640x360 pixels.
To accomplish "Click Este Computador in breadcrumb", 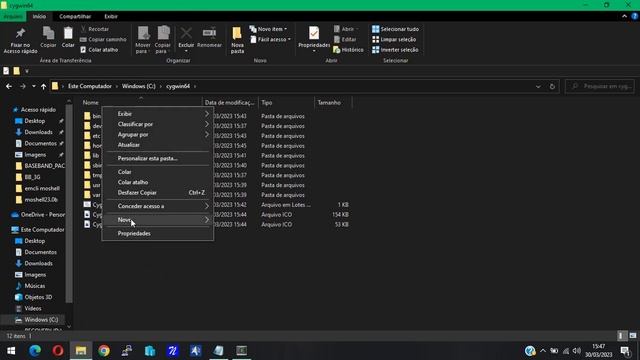I will [x=90, y=86].
